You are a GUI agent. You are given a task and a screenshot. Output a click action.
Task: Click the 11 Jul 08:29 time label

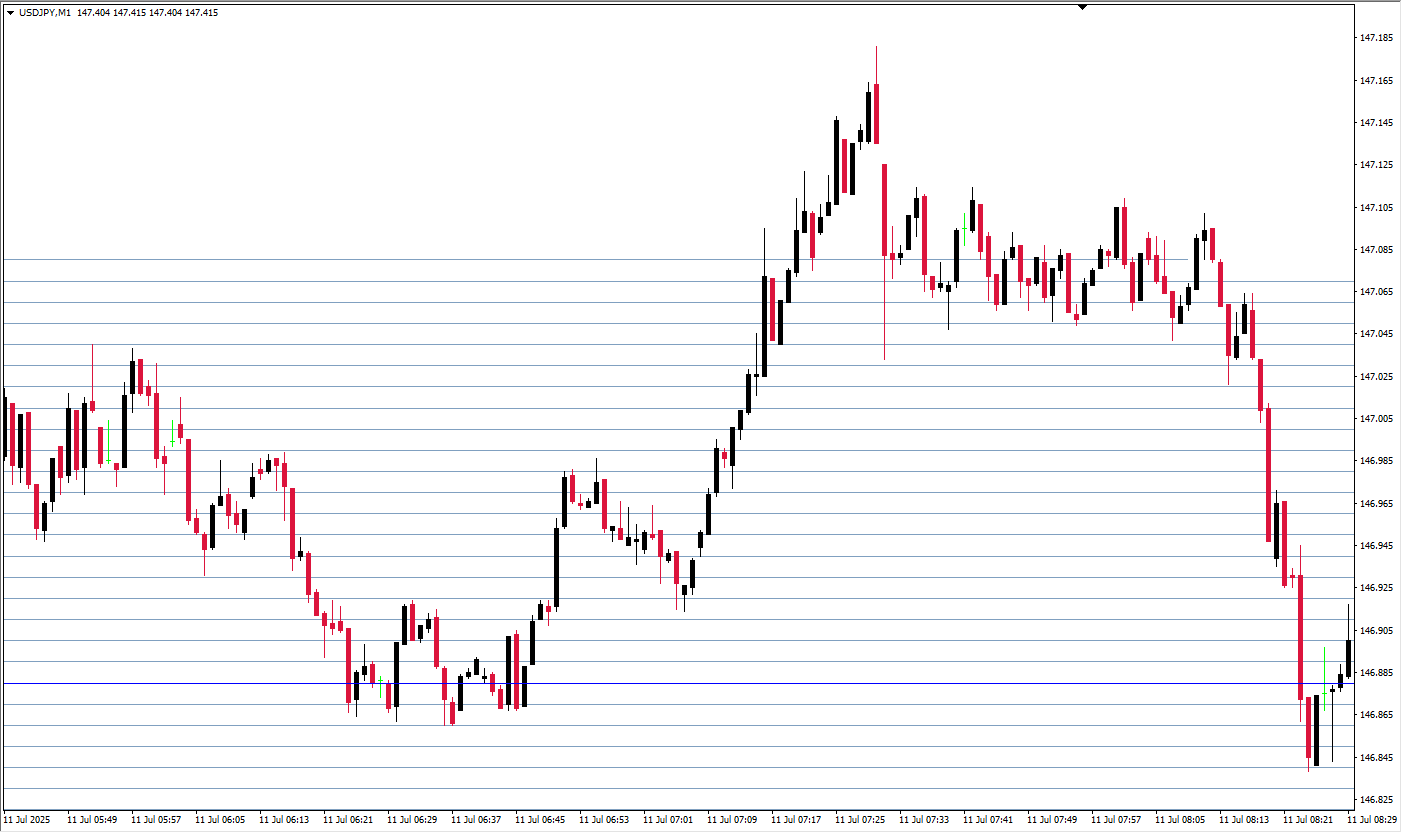click(x=1372, y=820)
